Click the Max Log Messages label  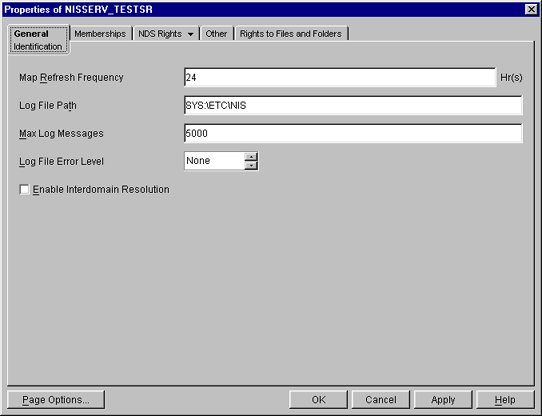tap(61, 133)
